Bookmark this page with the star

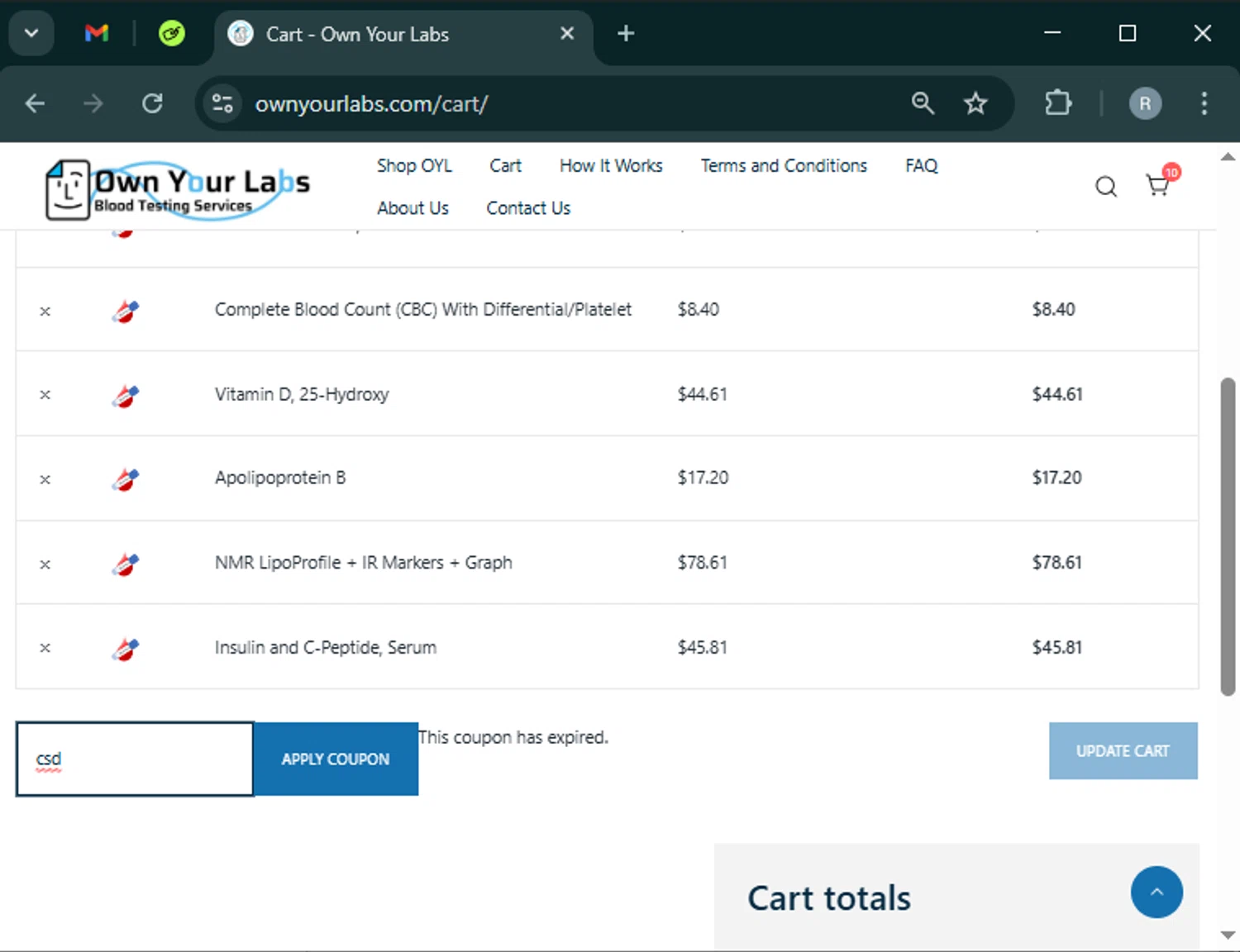(975, 103)
